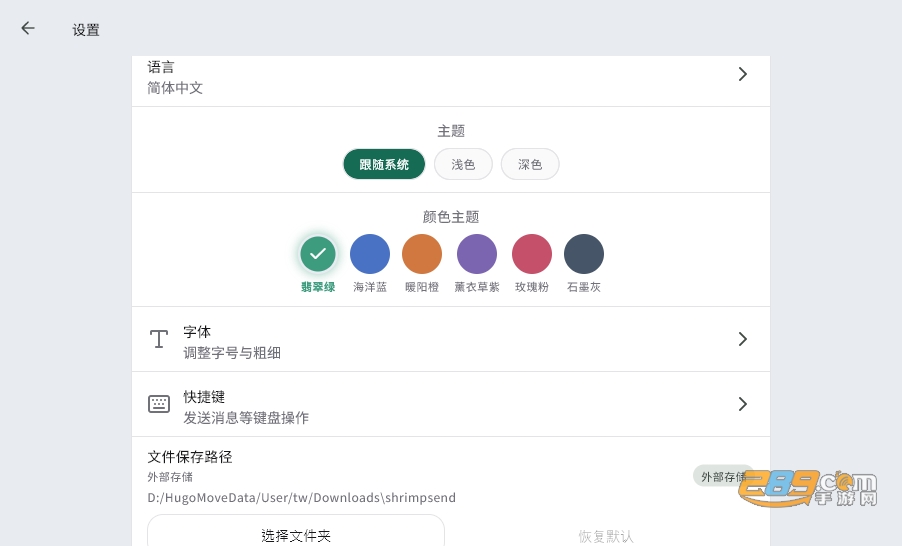Choose the 翡翠绿 green color swatch
This screenshot has height=546, width=902.
318,254
